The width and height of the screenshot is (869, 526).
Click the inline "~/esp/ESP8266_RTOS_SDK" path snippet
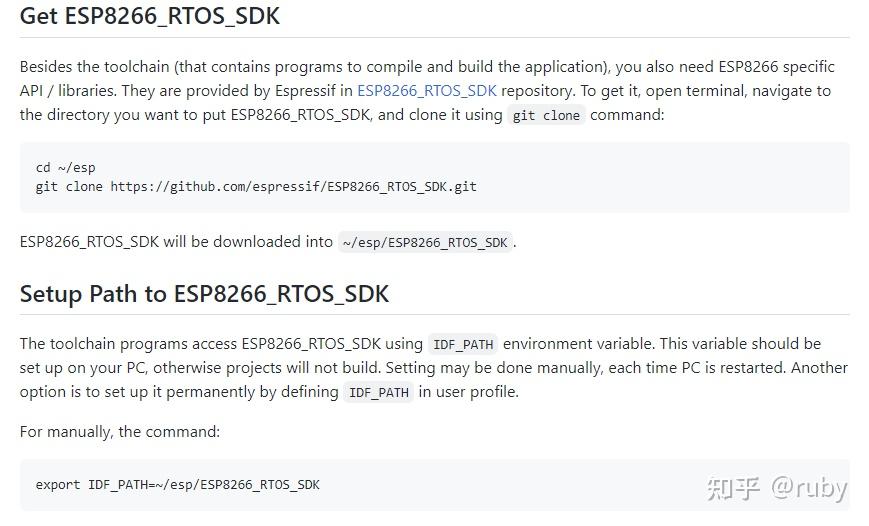click(x=425, y=243)
